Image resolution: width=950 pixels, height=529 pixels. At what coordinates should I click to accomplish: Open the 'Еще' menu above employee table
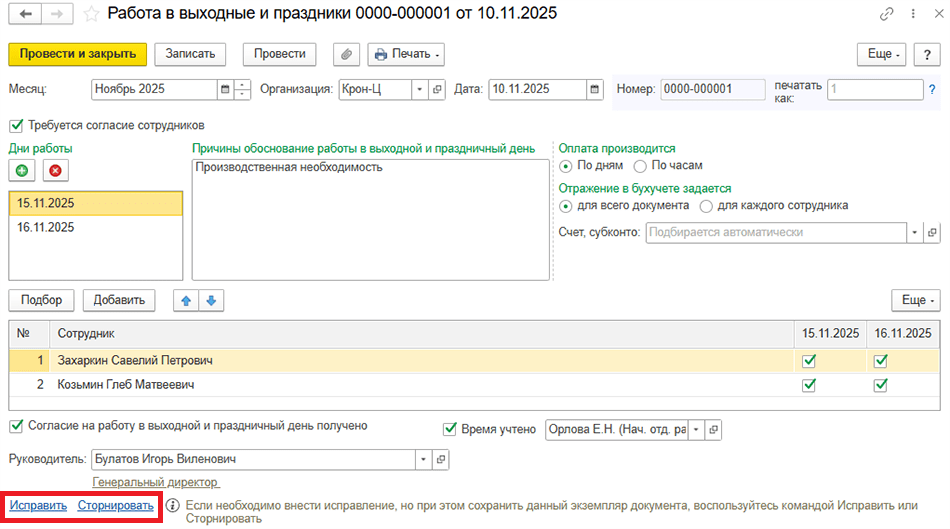tap(915, 300)
